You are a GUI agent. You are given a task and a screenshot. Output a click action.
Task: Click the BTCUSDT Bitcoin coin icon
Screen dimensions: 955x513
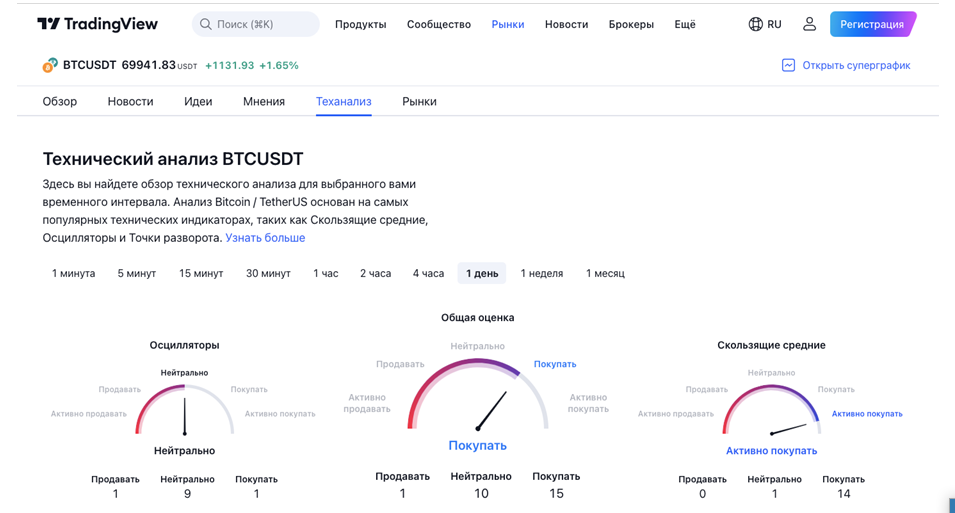tap(49, 65)
